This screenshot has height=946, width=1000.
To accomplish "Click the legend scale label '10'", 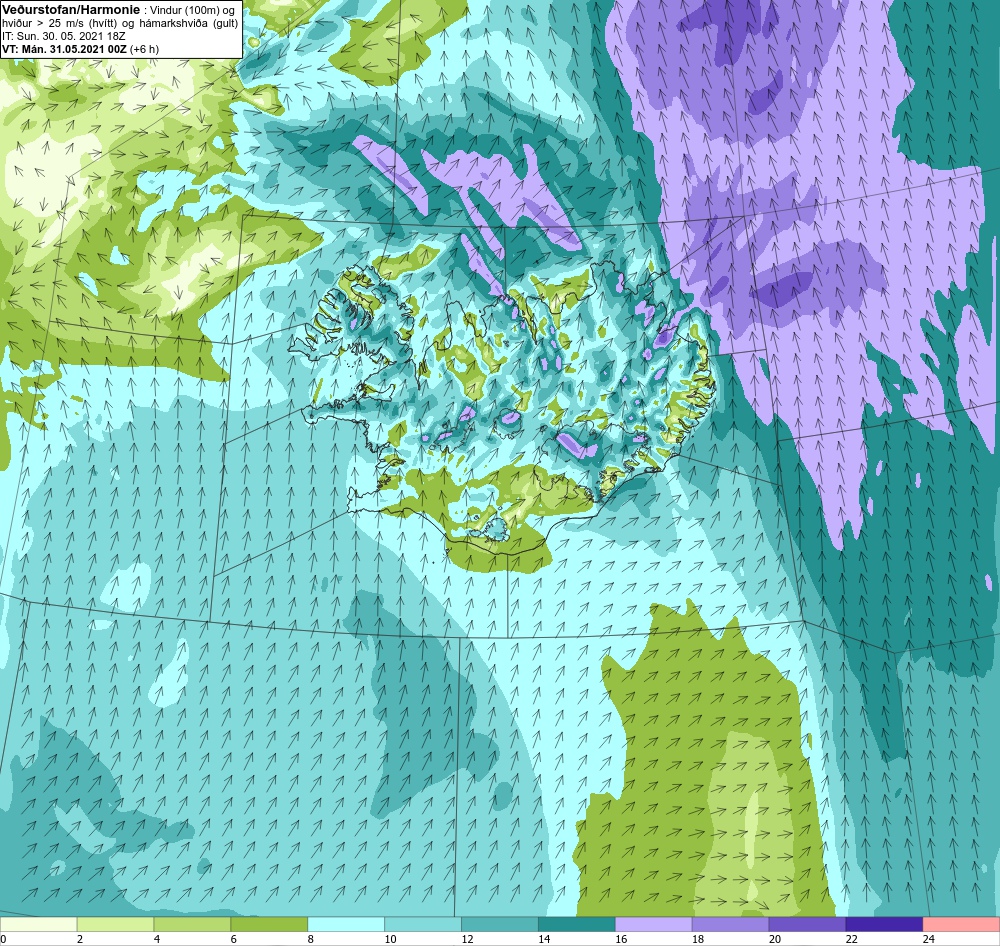I will click(x=390, y=939).
